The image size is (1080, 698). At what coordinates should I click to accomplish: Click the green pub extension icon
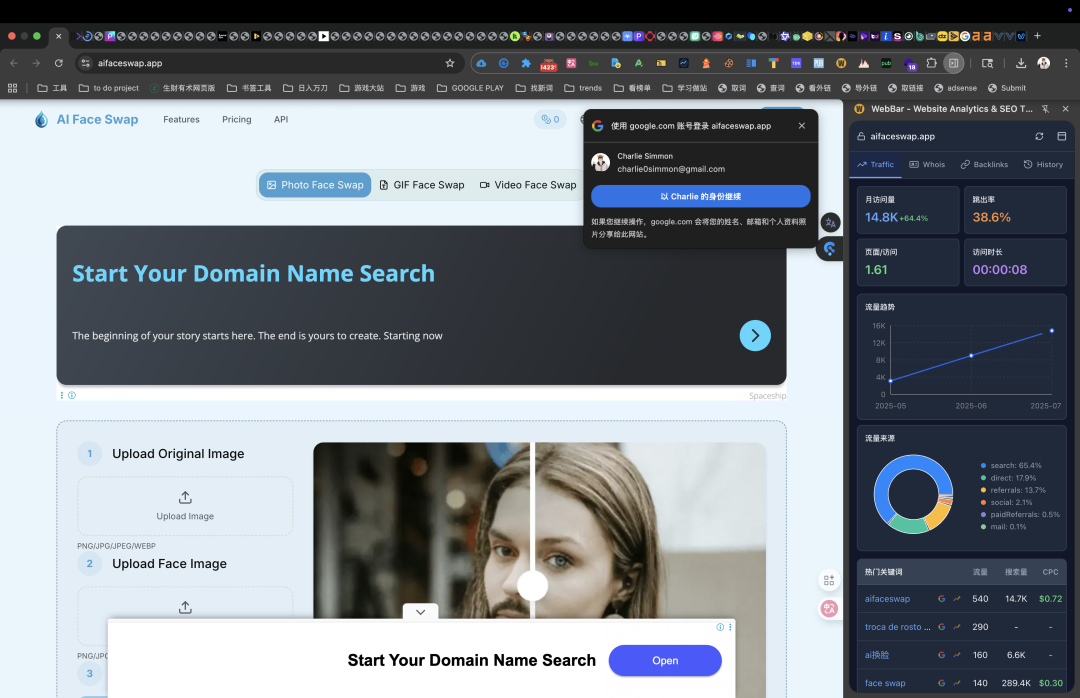tap(886, 63)
